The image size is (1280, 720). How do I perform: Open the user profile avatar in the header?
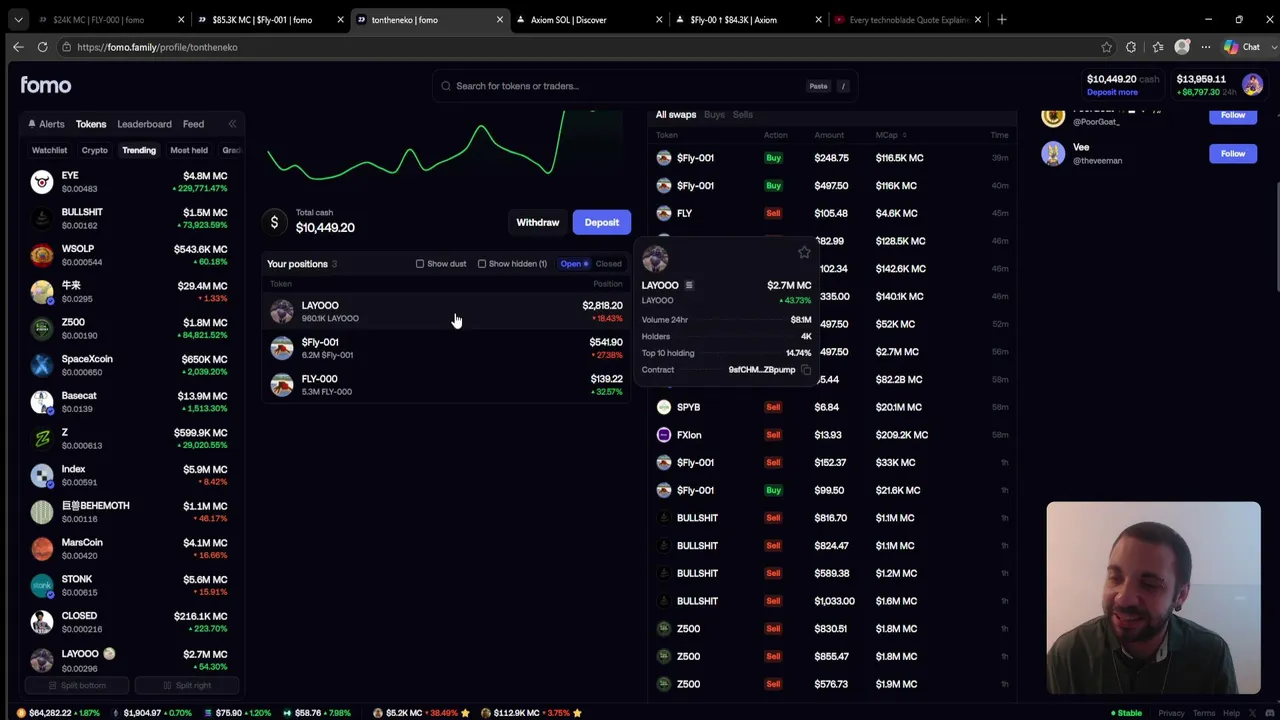pos(1253,85)
